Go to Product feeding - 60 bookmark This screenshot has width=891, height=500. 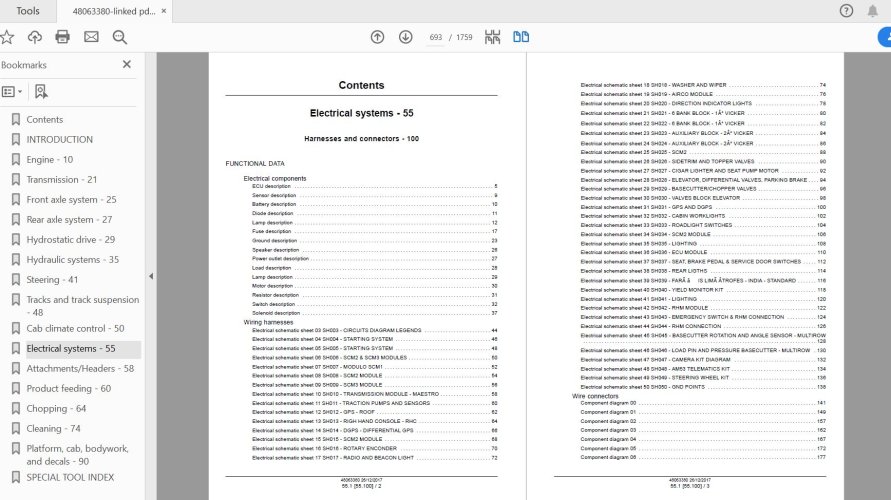68,389
